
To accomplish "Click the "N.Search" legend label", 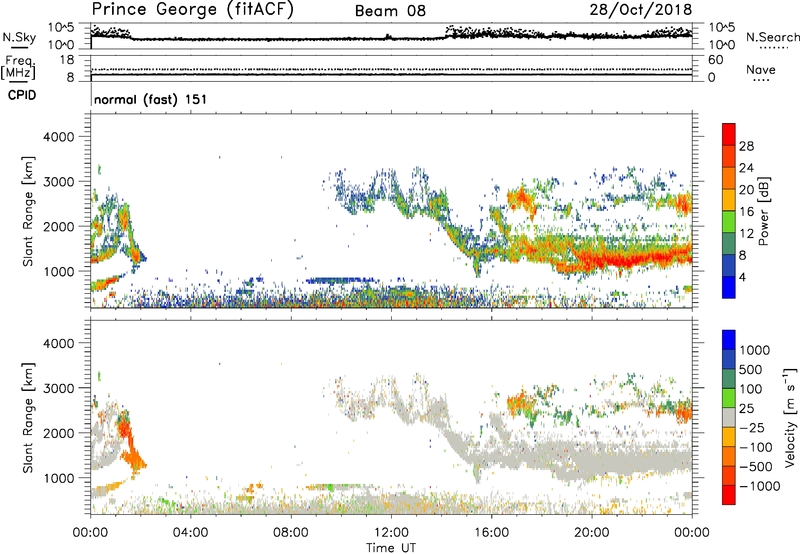I will tap(773, 37).
